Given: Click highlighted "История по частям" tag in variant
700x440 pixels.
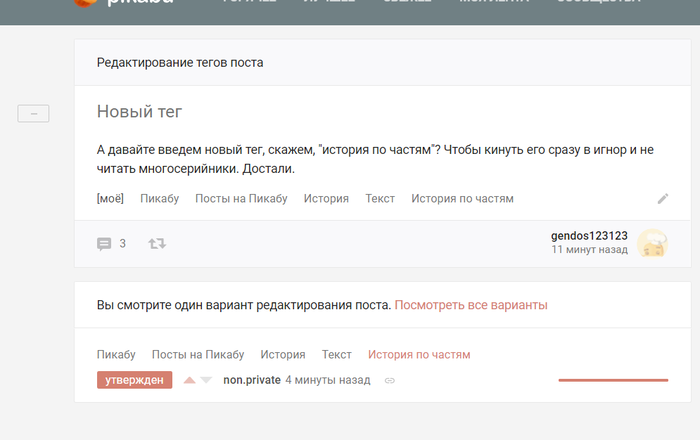Looking at the screenshot, I should pos(419,355).
